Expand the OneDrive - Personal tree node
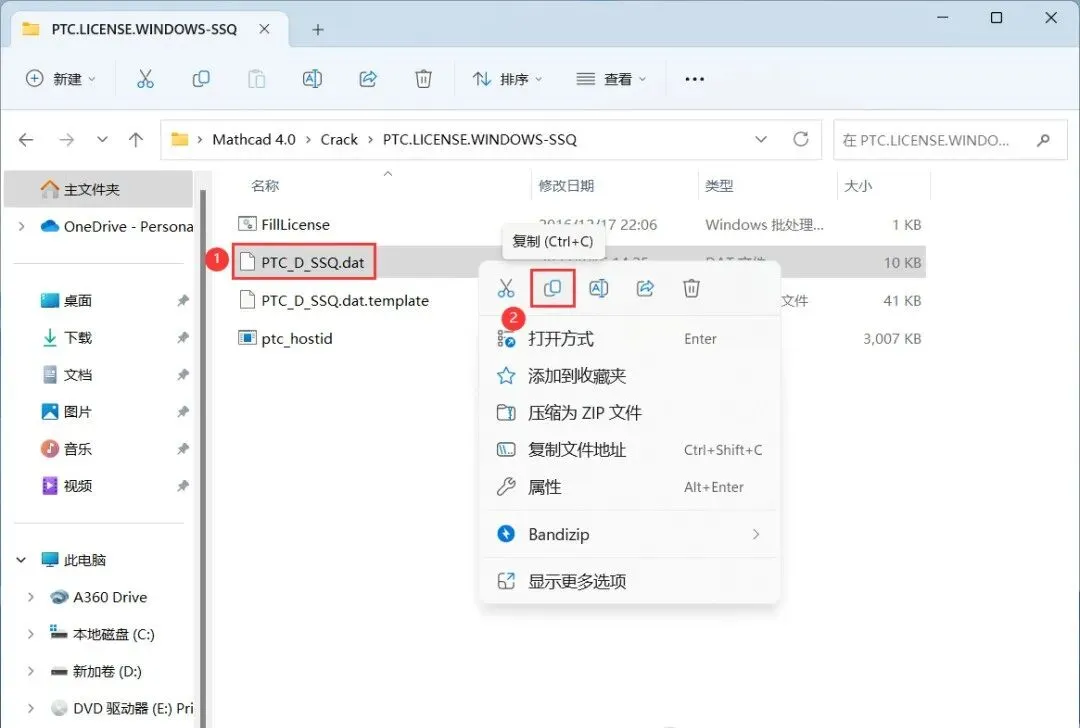 [x=21, y=226]
